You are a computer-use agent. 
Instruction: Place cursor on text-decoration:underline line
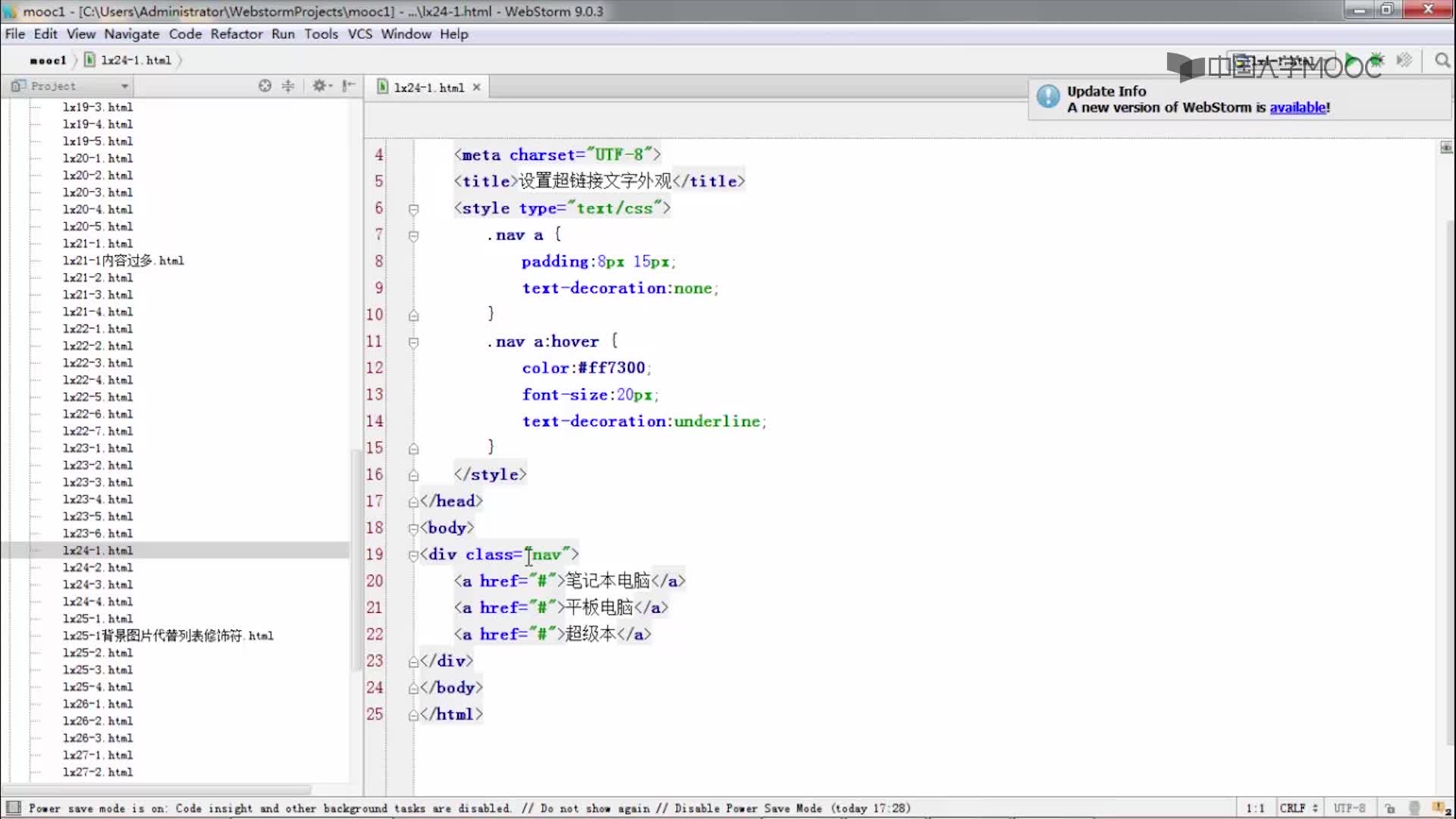click(x=644, y=422)
